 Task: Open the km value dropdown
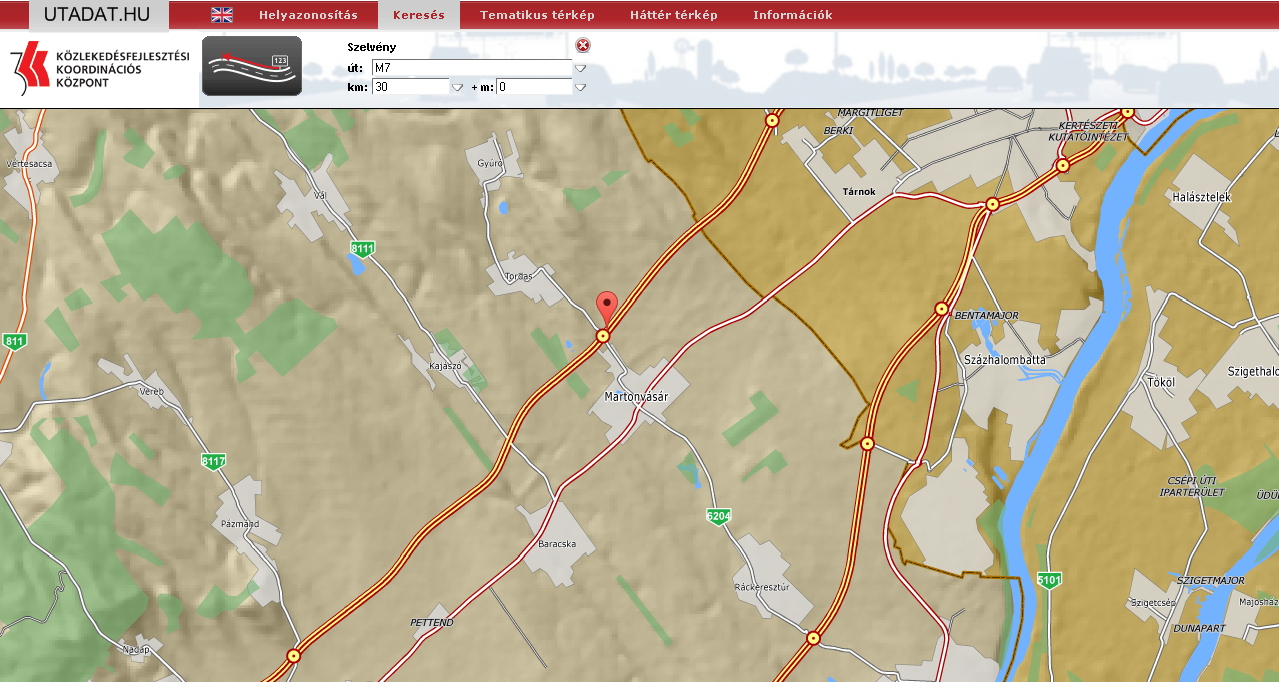(458, 87)
